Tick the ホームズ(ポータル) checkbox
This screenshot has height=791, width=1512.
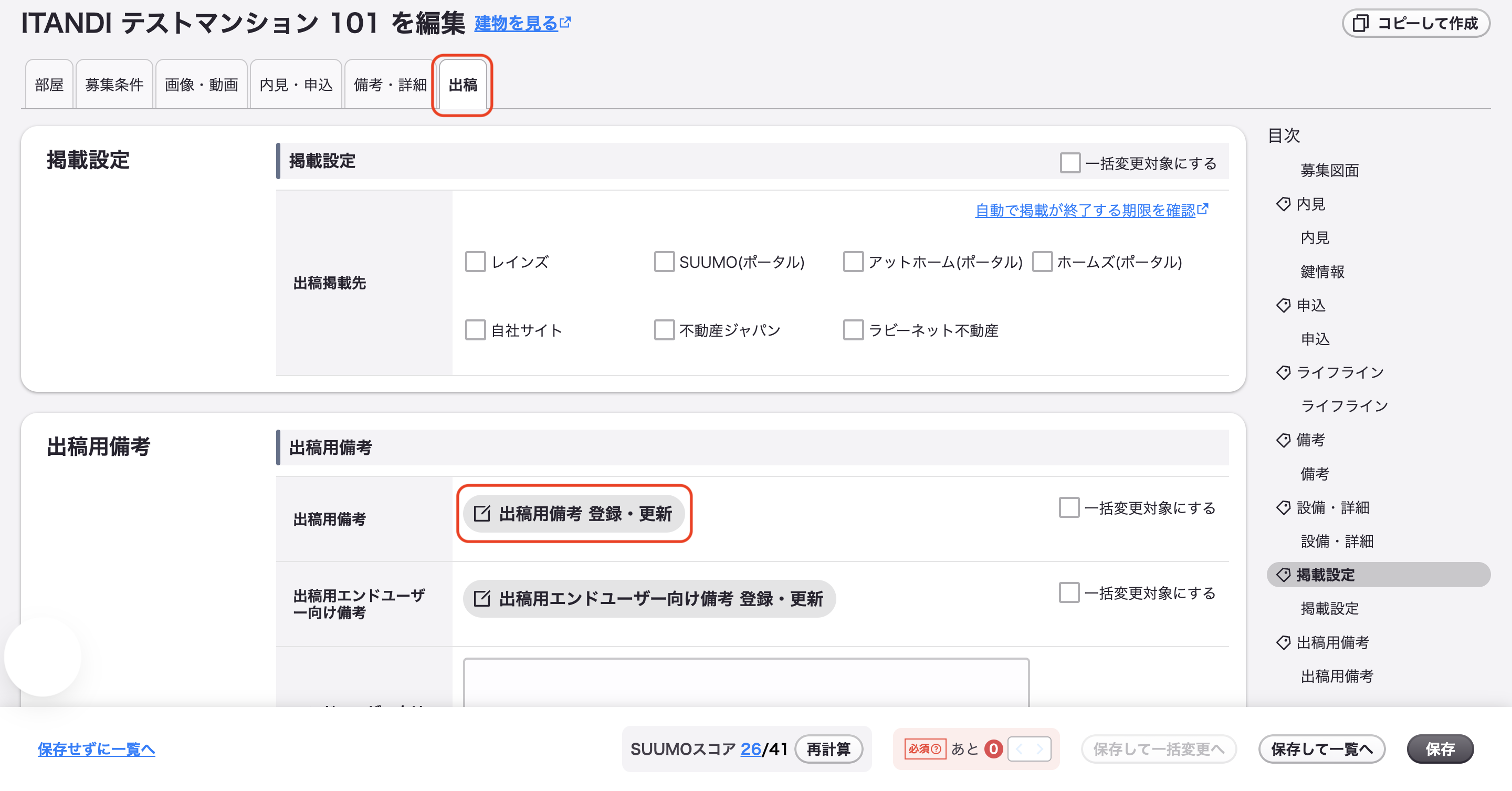(x=1042, y=262)
